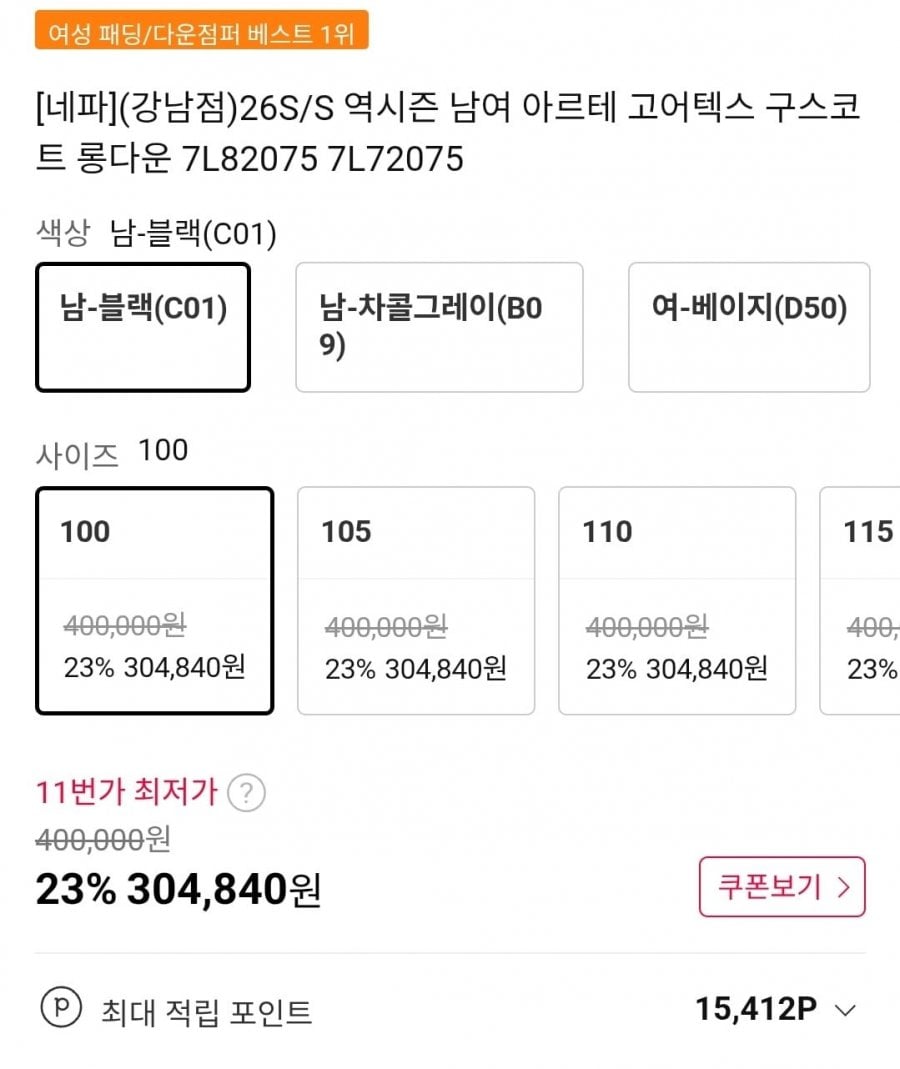This screenshot has width=900, height=1069.
Task: Tap the P point icon beside 최대 적립 포인트
Action: (61, 1007)
